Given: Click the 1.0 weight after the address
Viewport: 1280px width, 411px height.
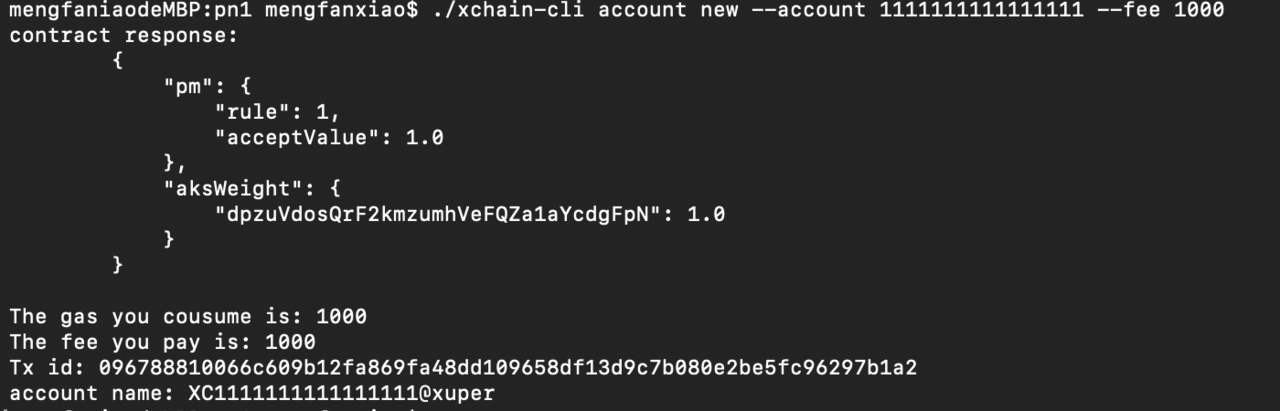Looking at the screenshot, I should tap(706, 214).
